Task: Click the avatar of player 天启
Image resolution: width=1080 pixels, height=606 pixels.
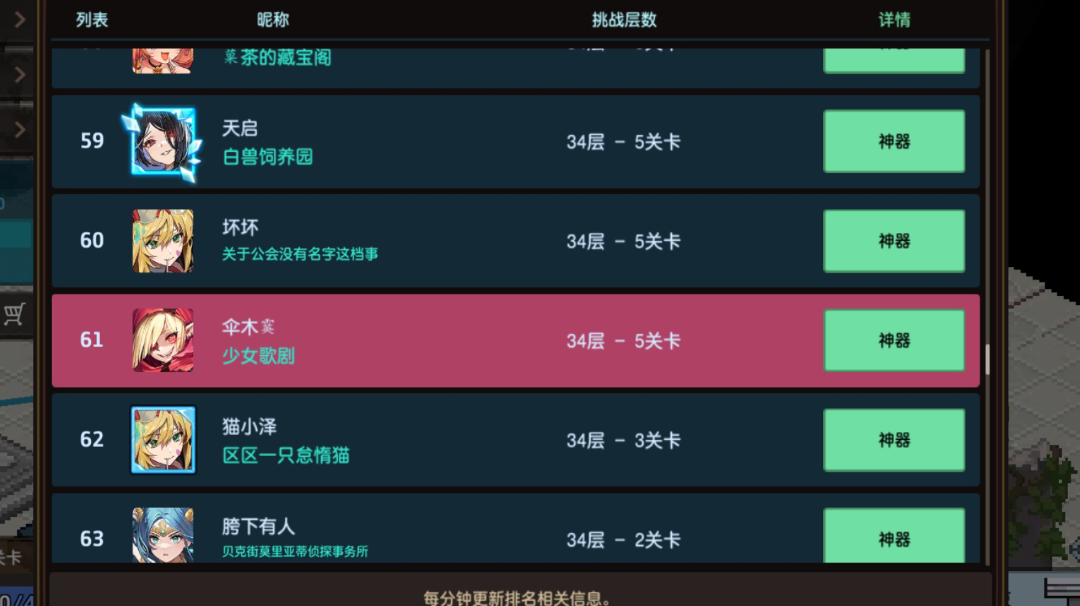Action: [x=163, y=141]
